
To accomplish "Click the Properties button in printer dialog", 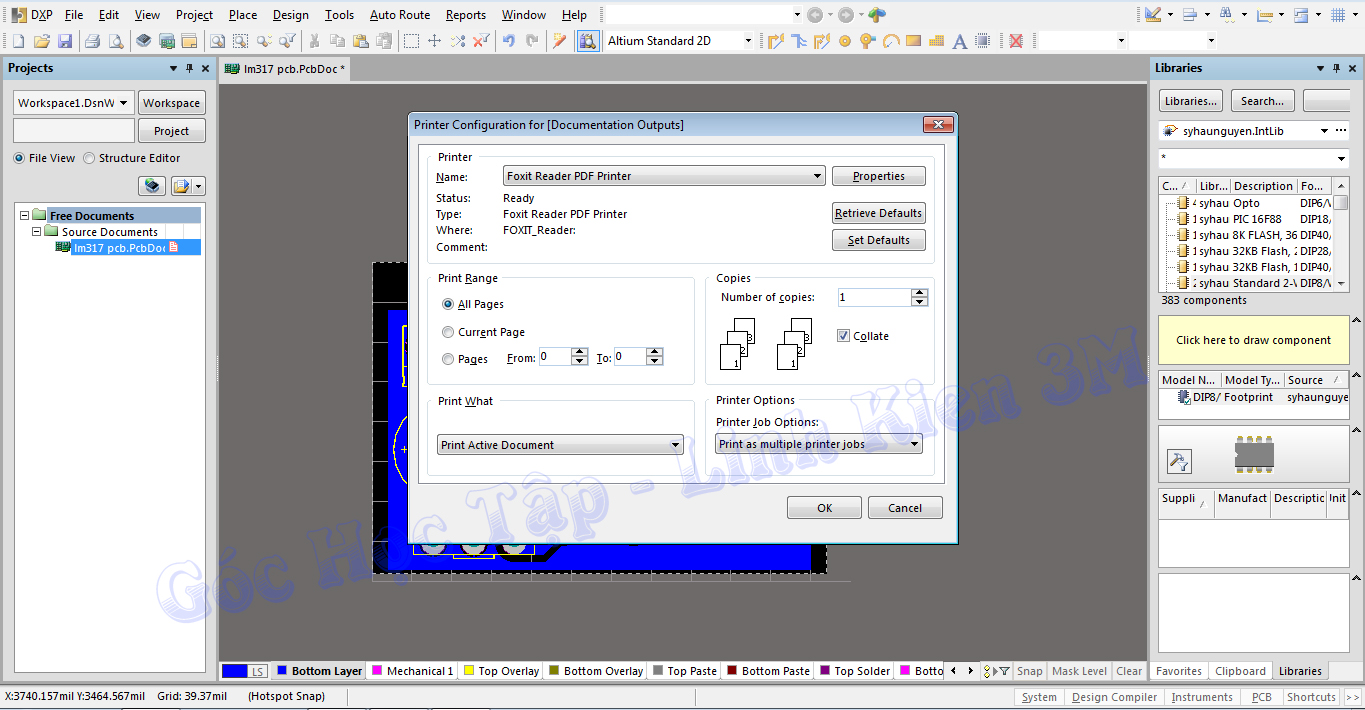I will click(x=879, y=176).
